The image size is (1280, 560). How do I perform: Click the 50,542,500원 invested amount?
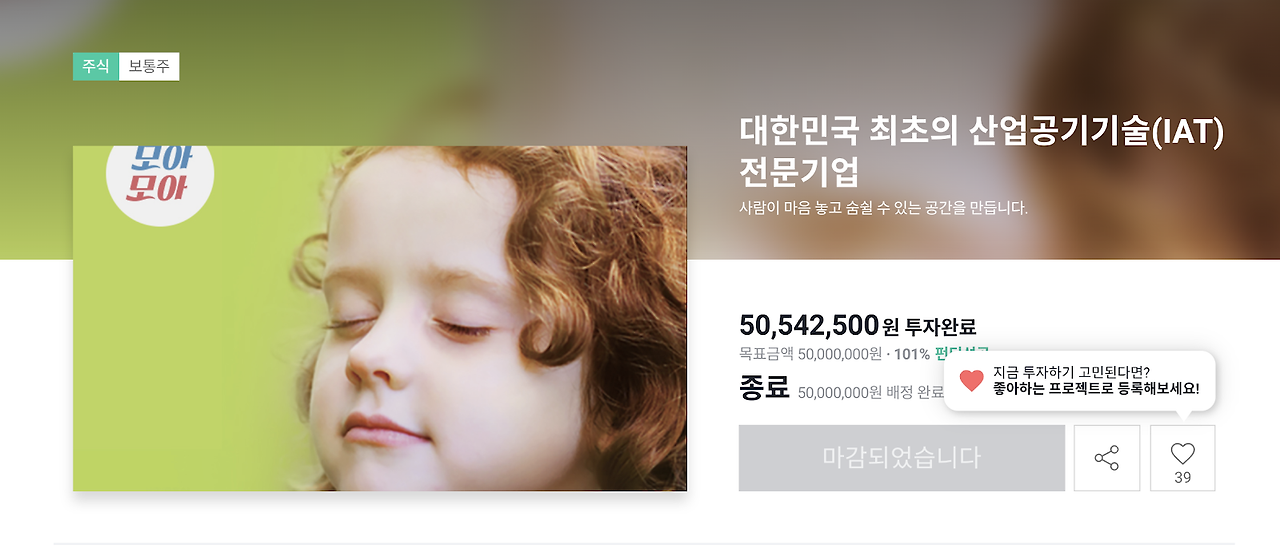coord(809,325)
